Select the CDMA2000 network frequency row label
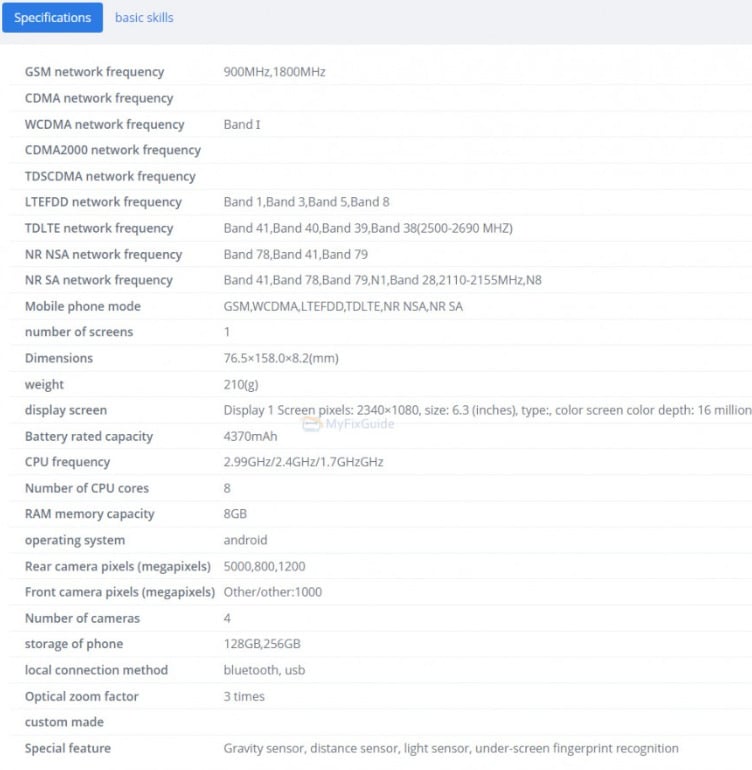This screenshot has width=752, height=770. [112, 150]
